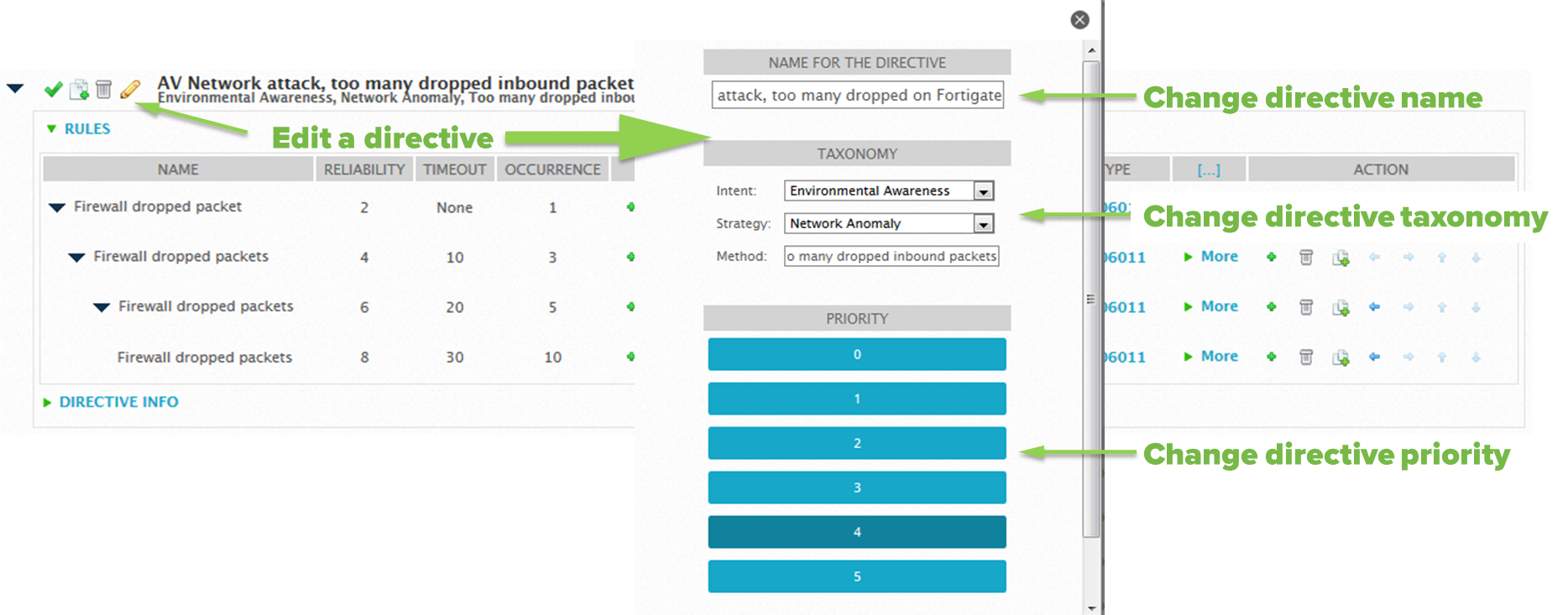
Task: Open the 06011 link in the reliability 8 row
Action: (1125, 357)
